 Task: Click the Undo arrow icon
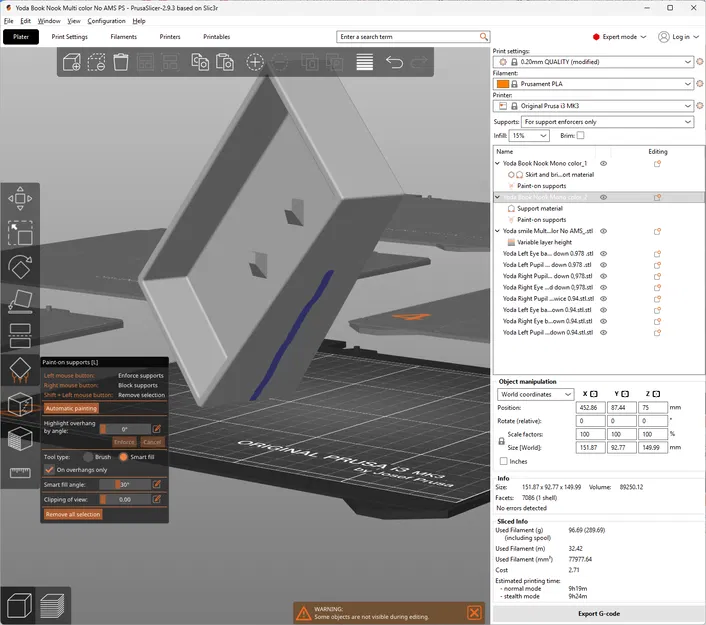394,62
